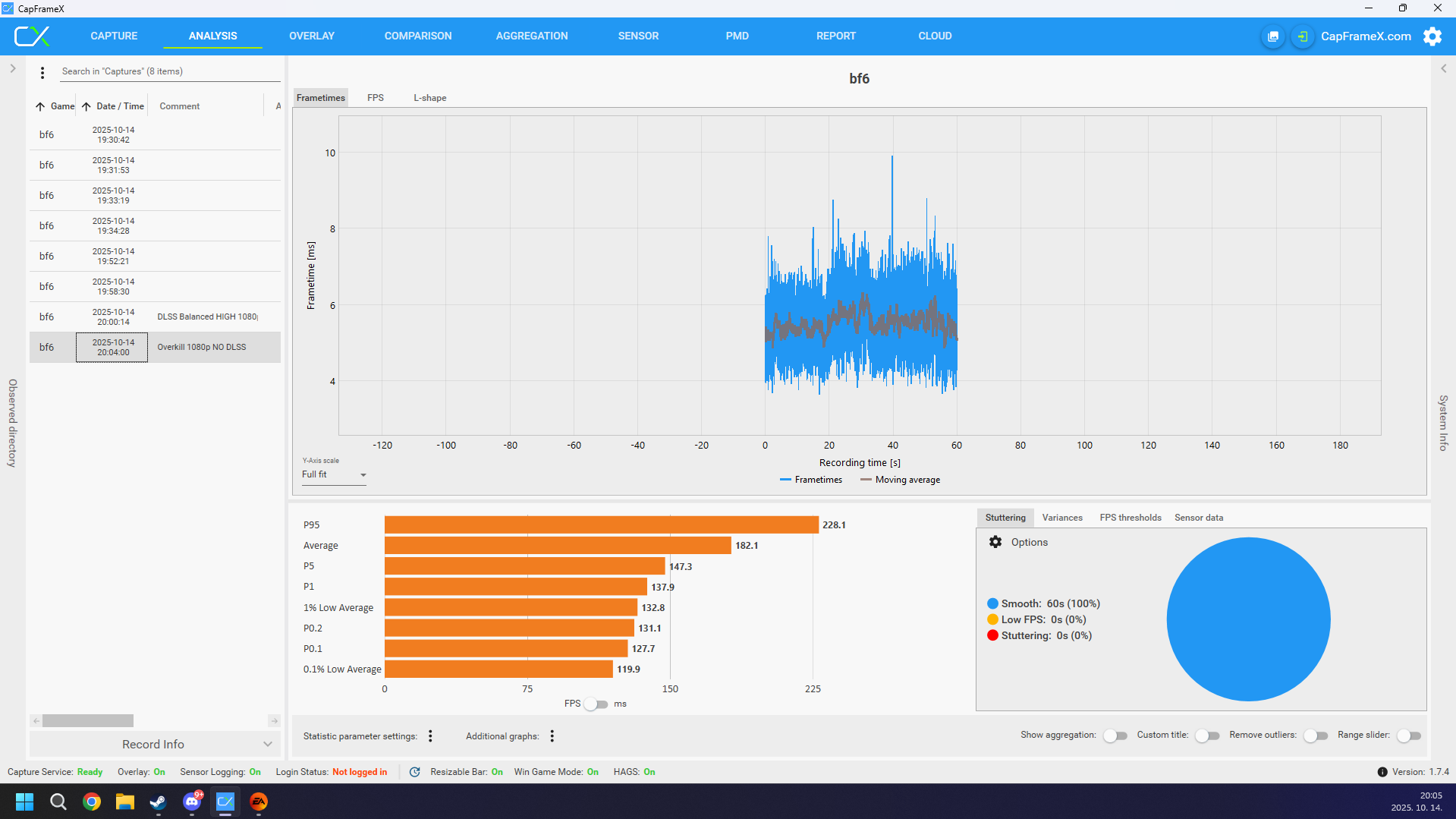Open the CapFrameX.com link
1456x819 pixels.
1366,36
